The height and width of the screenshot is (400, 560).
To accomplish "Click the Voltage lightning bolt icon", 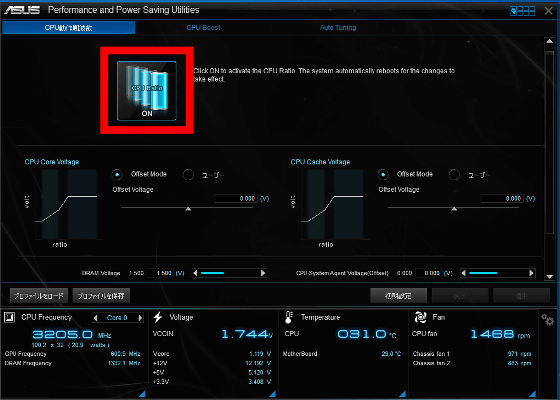I will [x=158, y=317].
